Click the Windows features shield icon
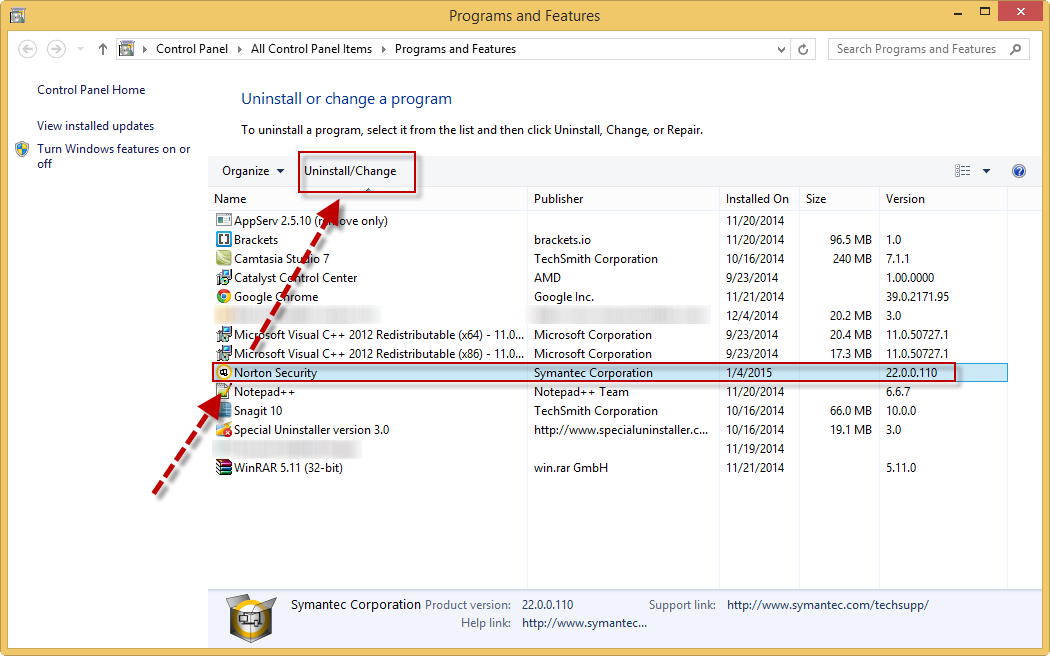This screenshot has height=656, width=1050. 22,149
